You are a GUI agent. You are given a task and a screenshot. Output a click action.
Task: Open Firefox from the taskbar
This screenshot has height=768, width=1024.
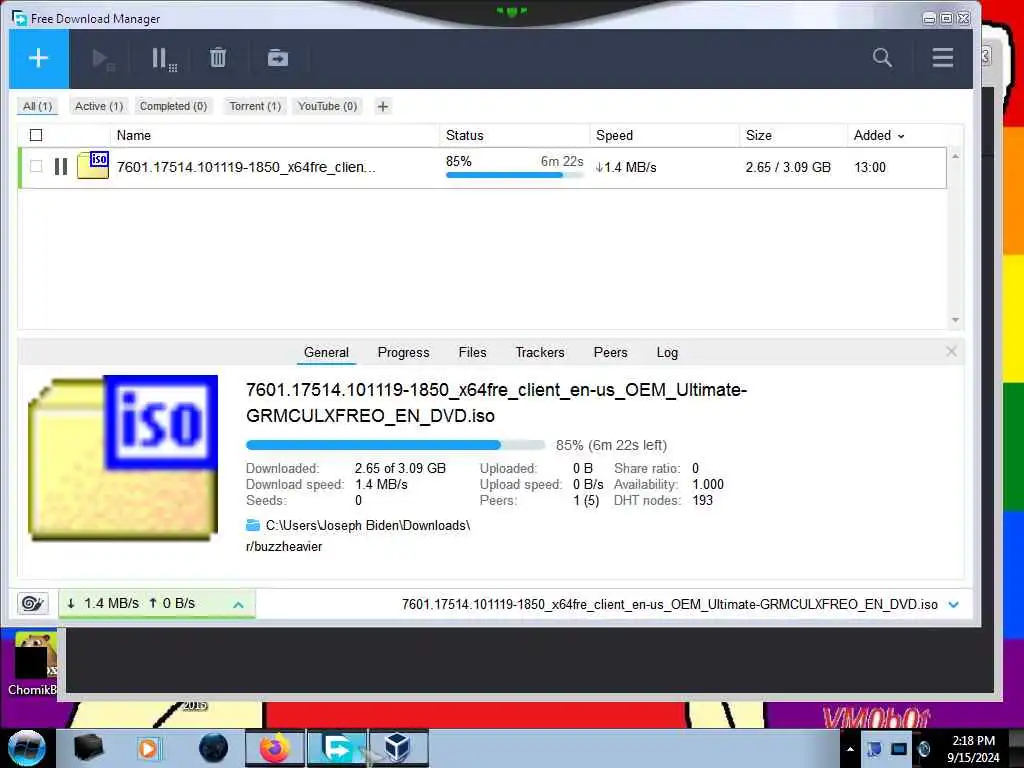(x=275, y=748)
